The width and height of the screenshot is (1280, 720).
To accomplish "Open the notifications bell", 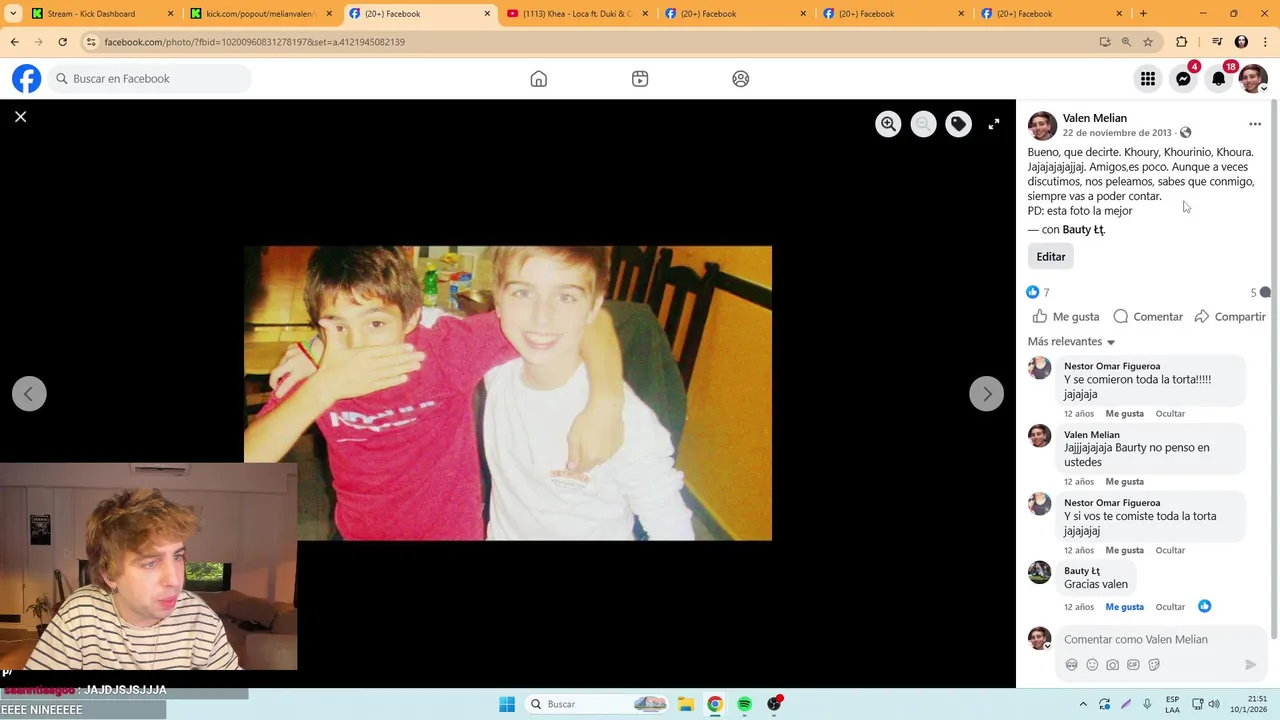I will (1219, 79).
